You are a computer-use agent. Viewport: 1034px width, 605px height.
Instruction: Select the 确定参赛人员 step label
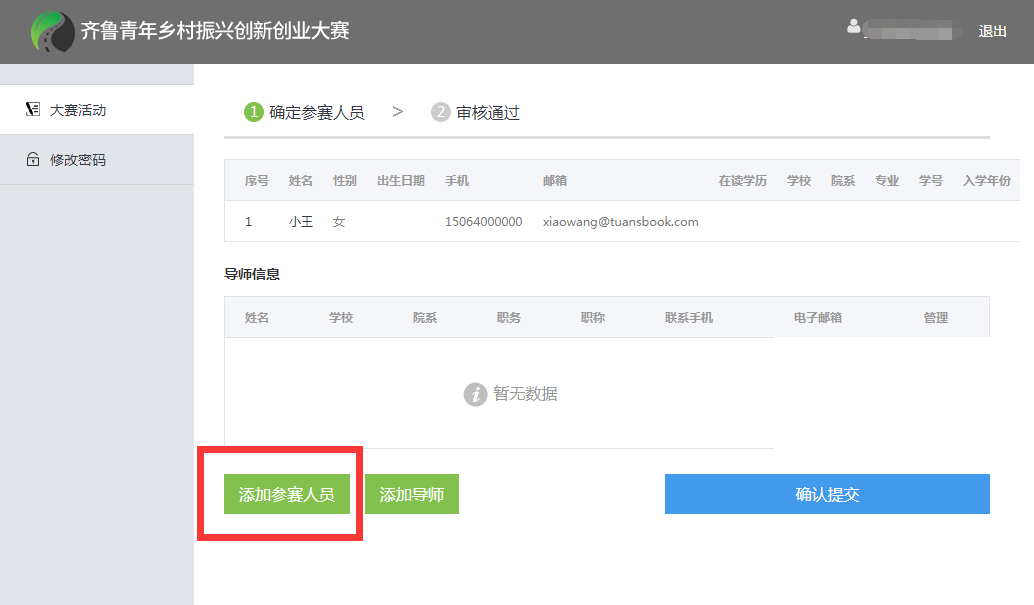click(x=317, y=113)
